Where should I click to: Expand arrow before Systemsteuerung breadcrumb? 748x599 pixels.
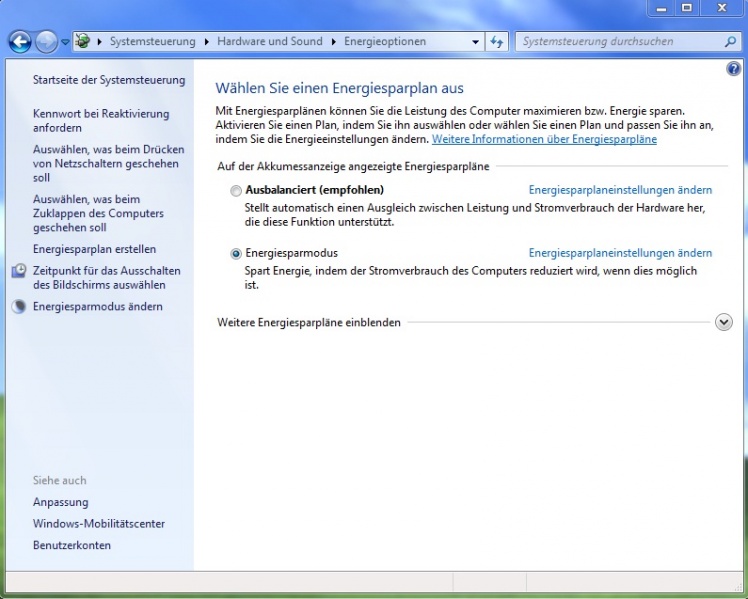click(99, 41)
